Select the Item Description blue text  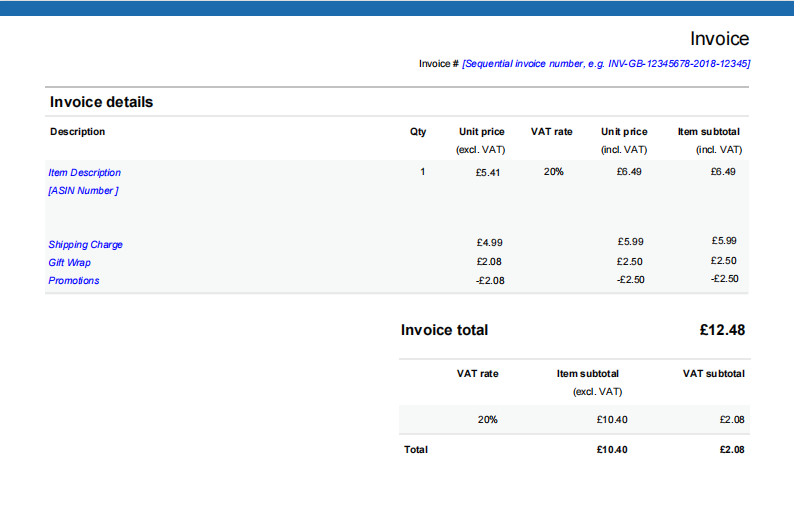click(x=85, y=173)
